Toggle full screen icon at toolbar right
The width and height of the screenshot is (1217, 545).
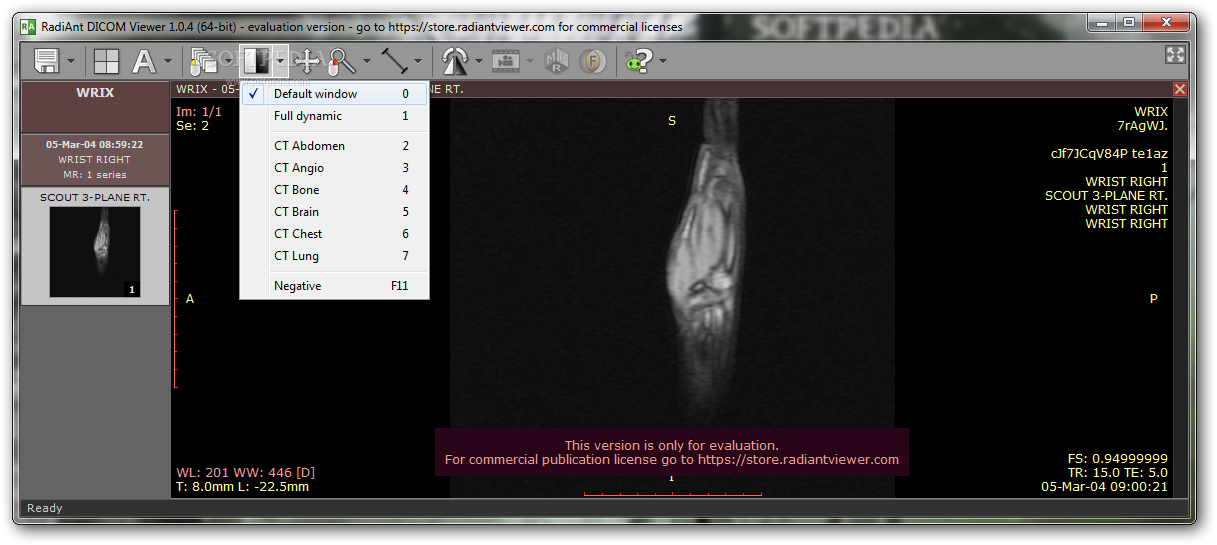tap(1176, 56)
